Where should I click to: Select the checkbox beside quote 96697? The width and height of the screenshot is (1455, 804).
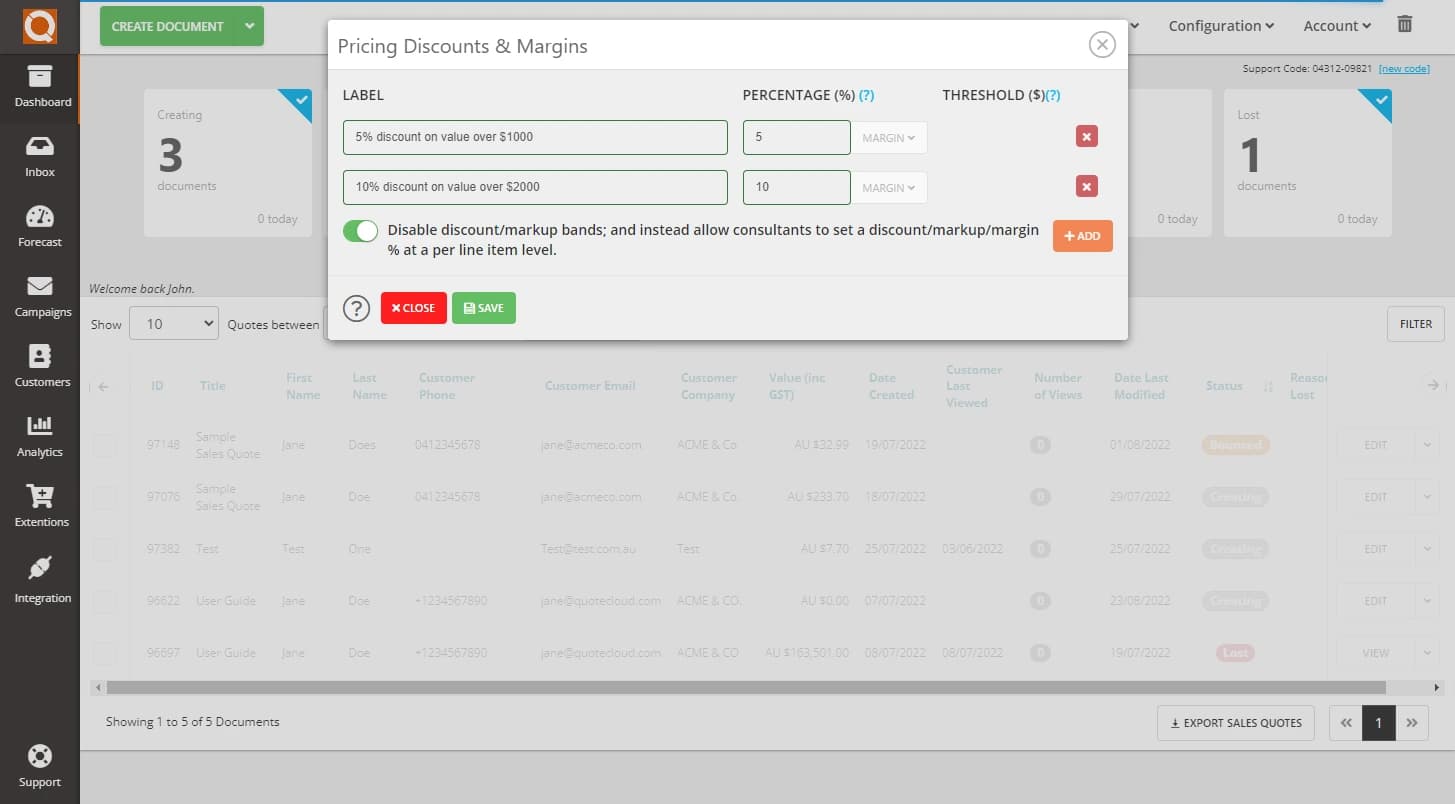pyautogui.click(x=105, y=652)
